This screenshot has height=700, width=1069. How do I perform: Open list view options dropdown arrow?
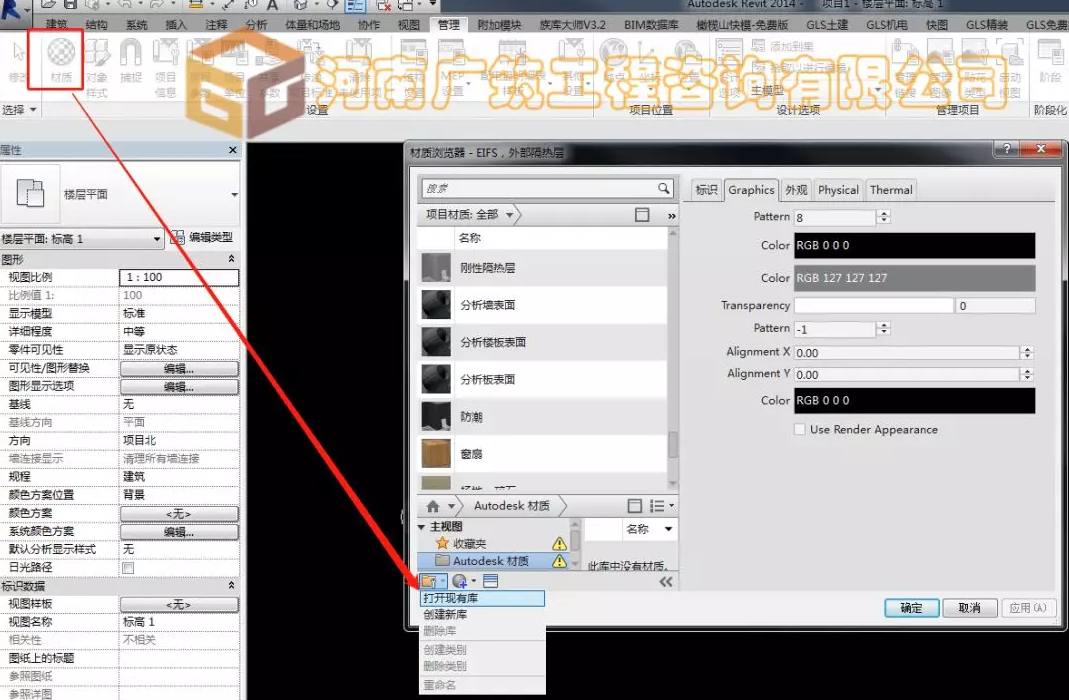point(672,506)
